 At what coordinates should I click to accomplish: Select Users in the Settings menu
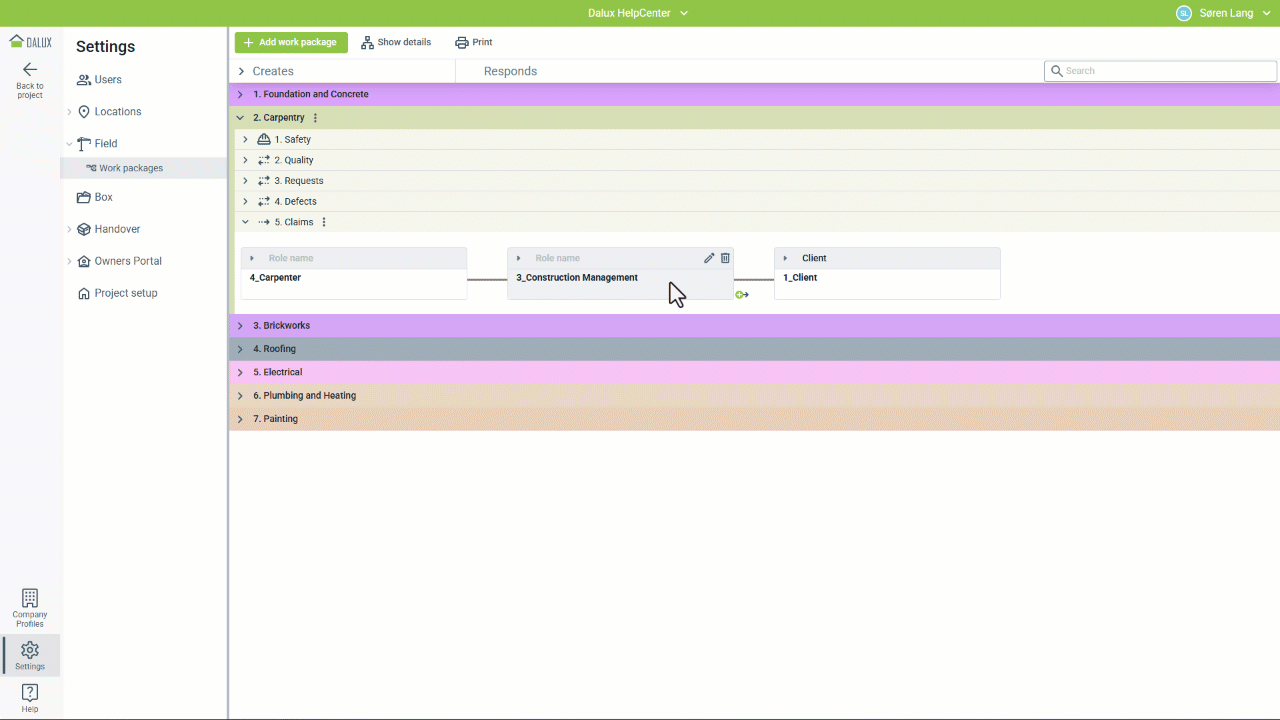pos(107,80)
